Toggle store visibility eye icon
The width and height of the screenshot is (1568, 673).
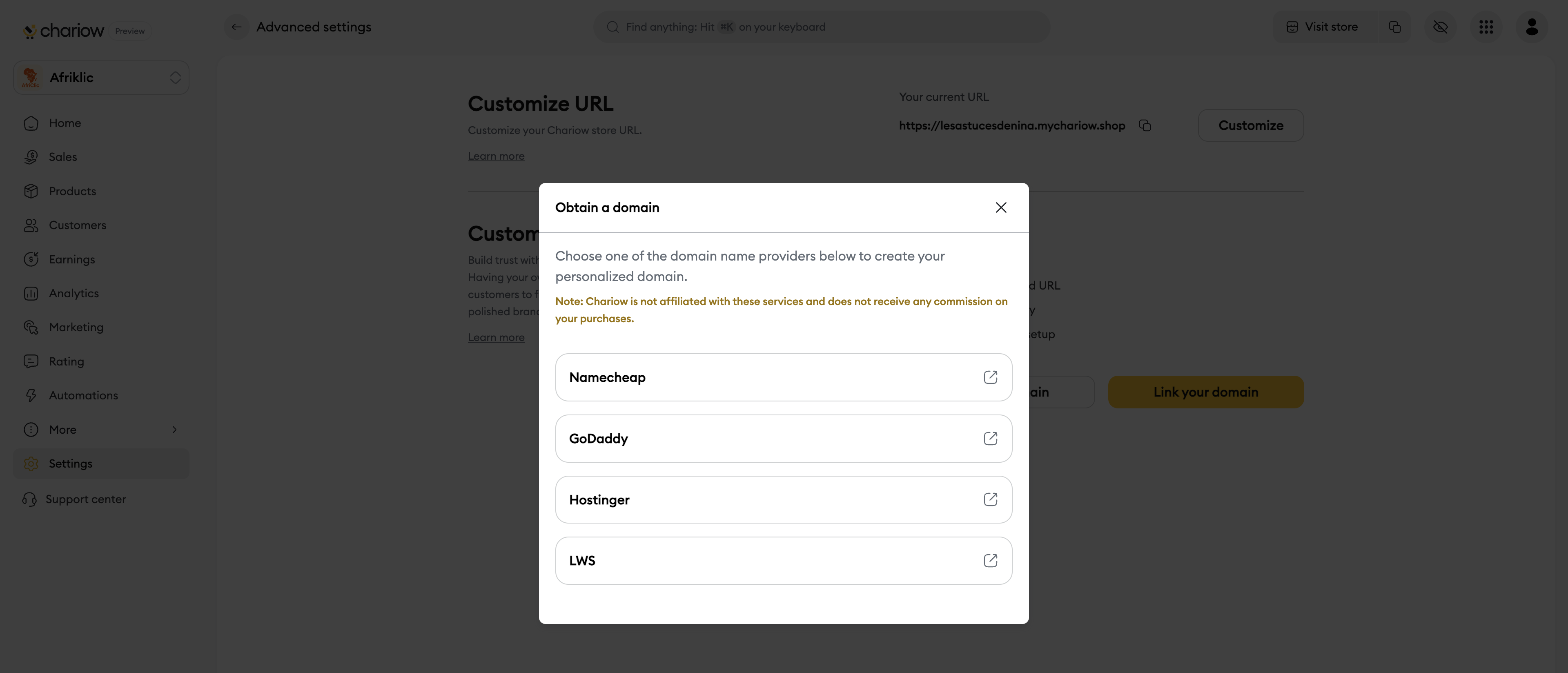click(x=1440, y=27)
